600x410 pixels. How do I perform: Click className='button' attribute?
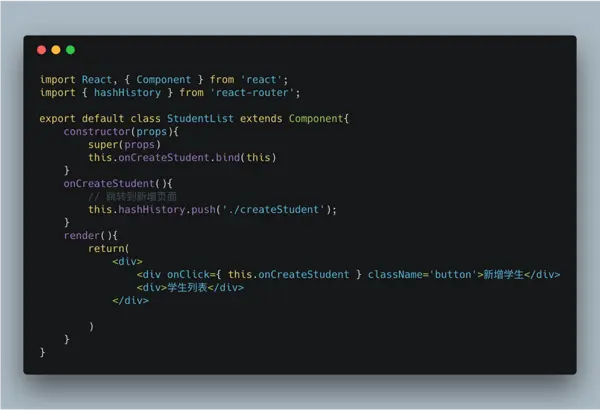pos(422,274)
